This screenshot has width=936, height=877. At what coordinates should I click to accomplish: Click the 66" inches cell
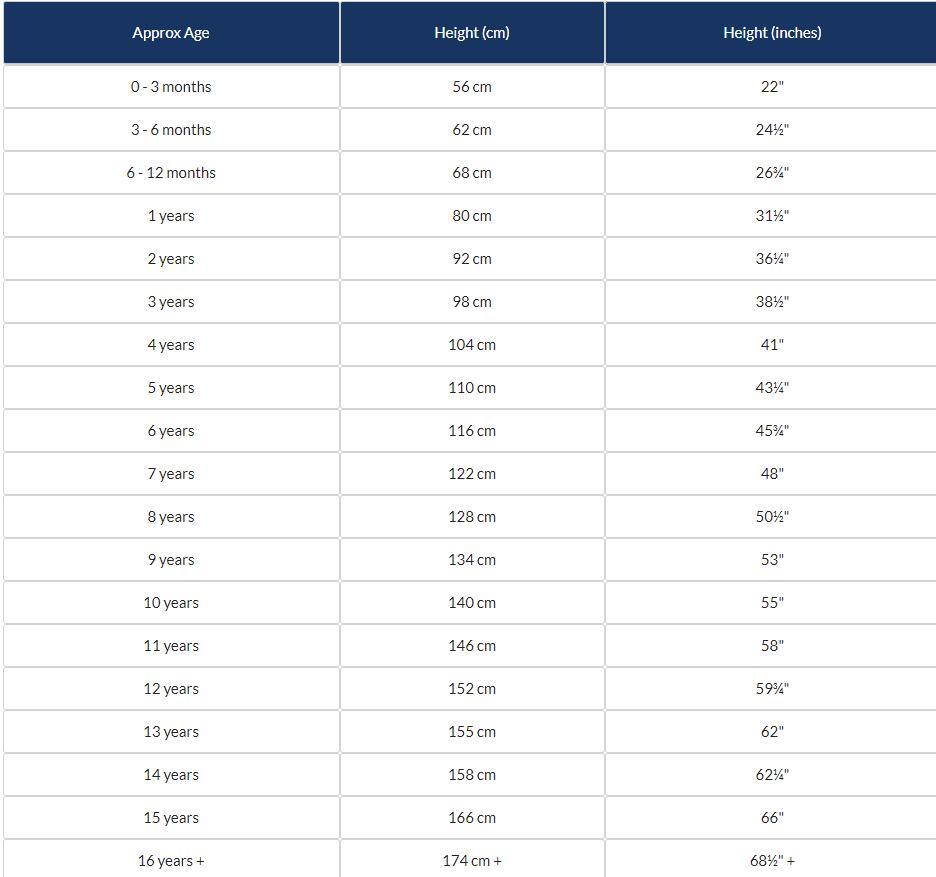(x=772, y=818)
